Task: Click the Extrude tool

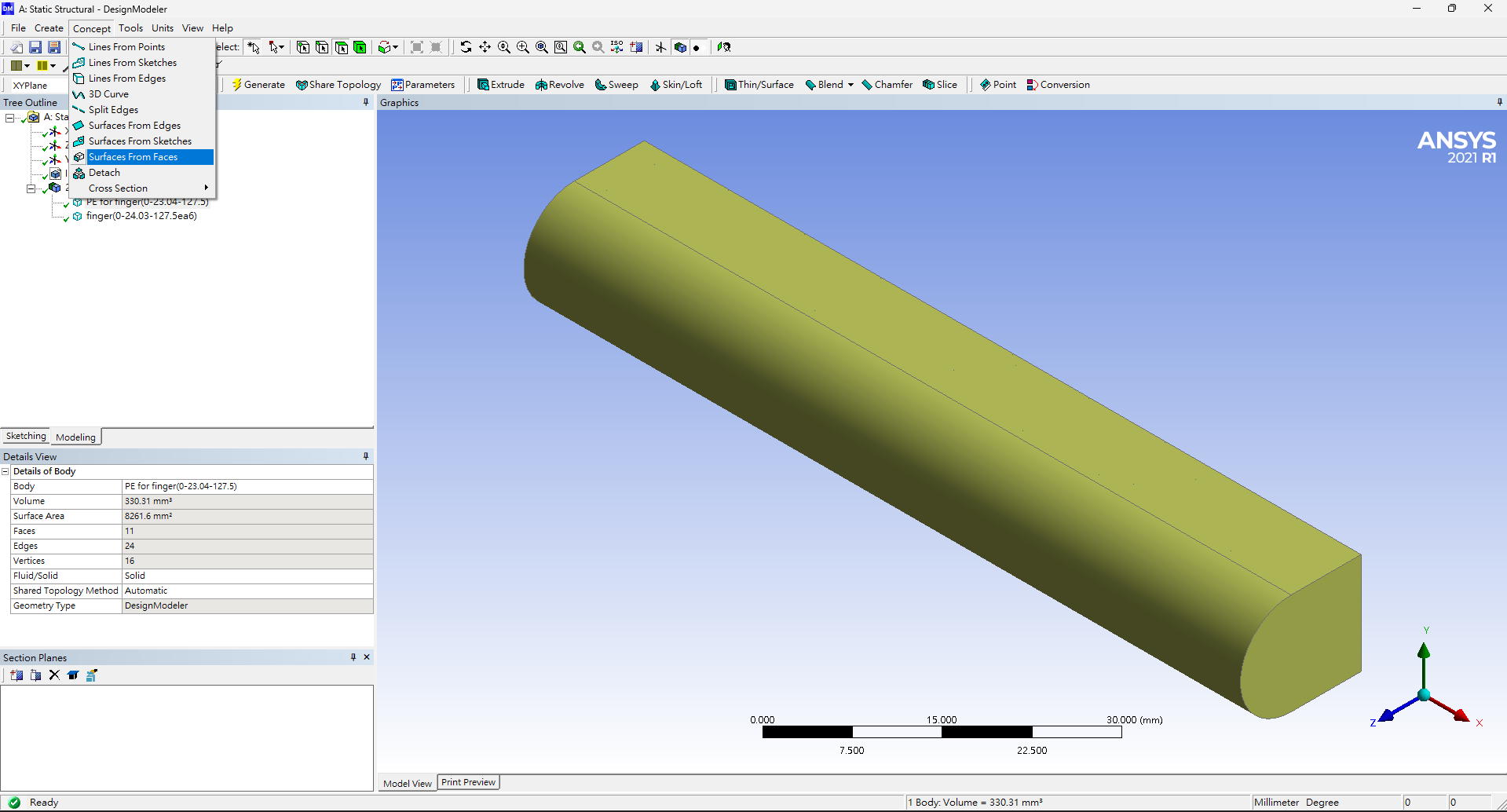Action: pos(501,85)
